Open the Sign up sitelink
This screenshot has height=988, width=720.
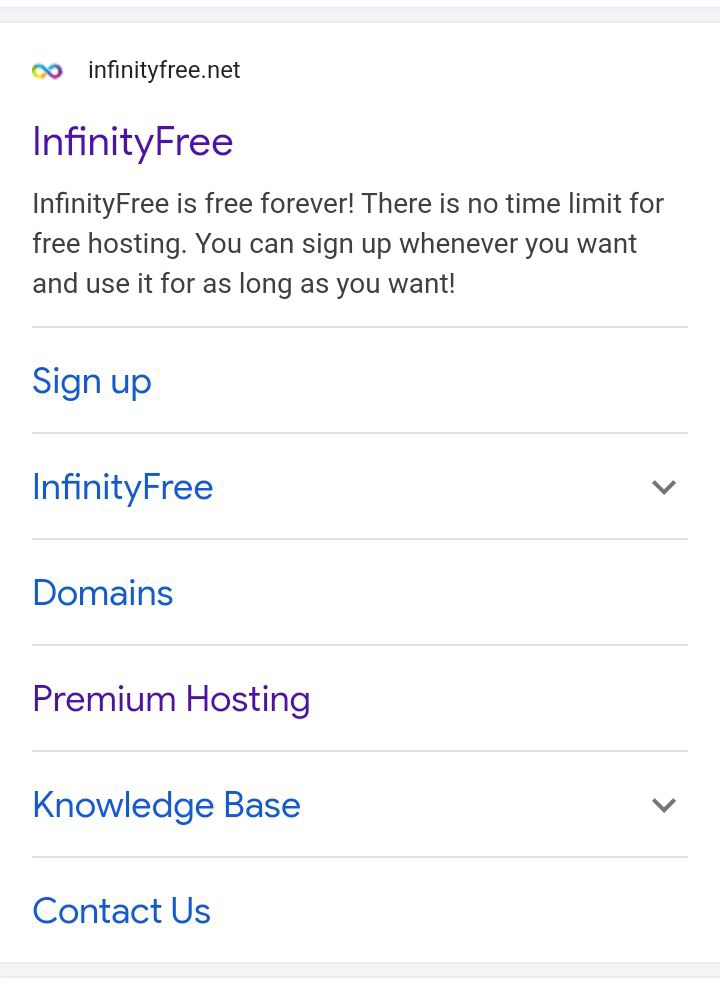(91, 381)
